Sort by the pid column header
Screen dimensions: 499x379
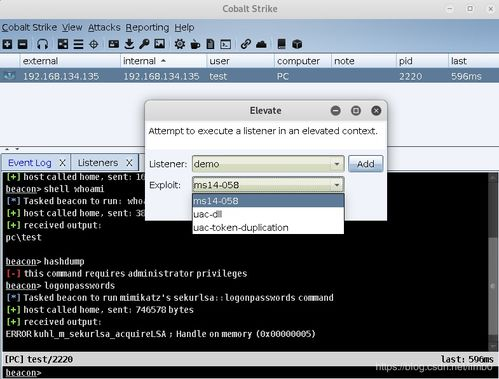tap(422, 61)
